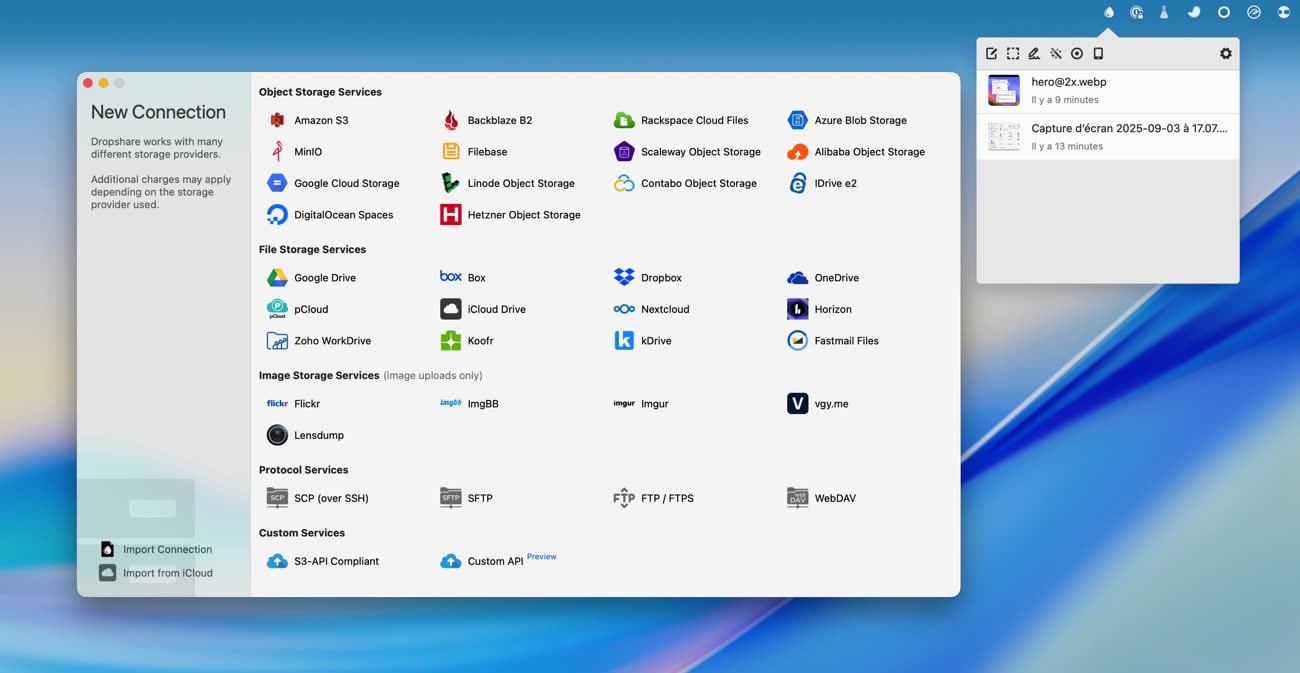This screenshot has width=1300, height=673.
Task: Choose DigitalOcean Spaces
Action: coord(330,215)
